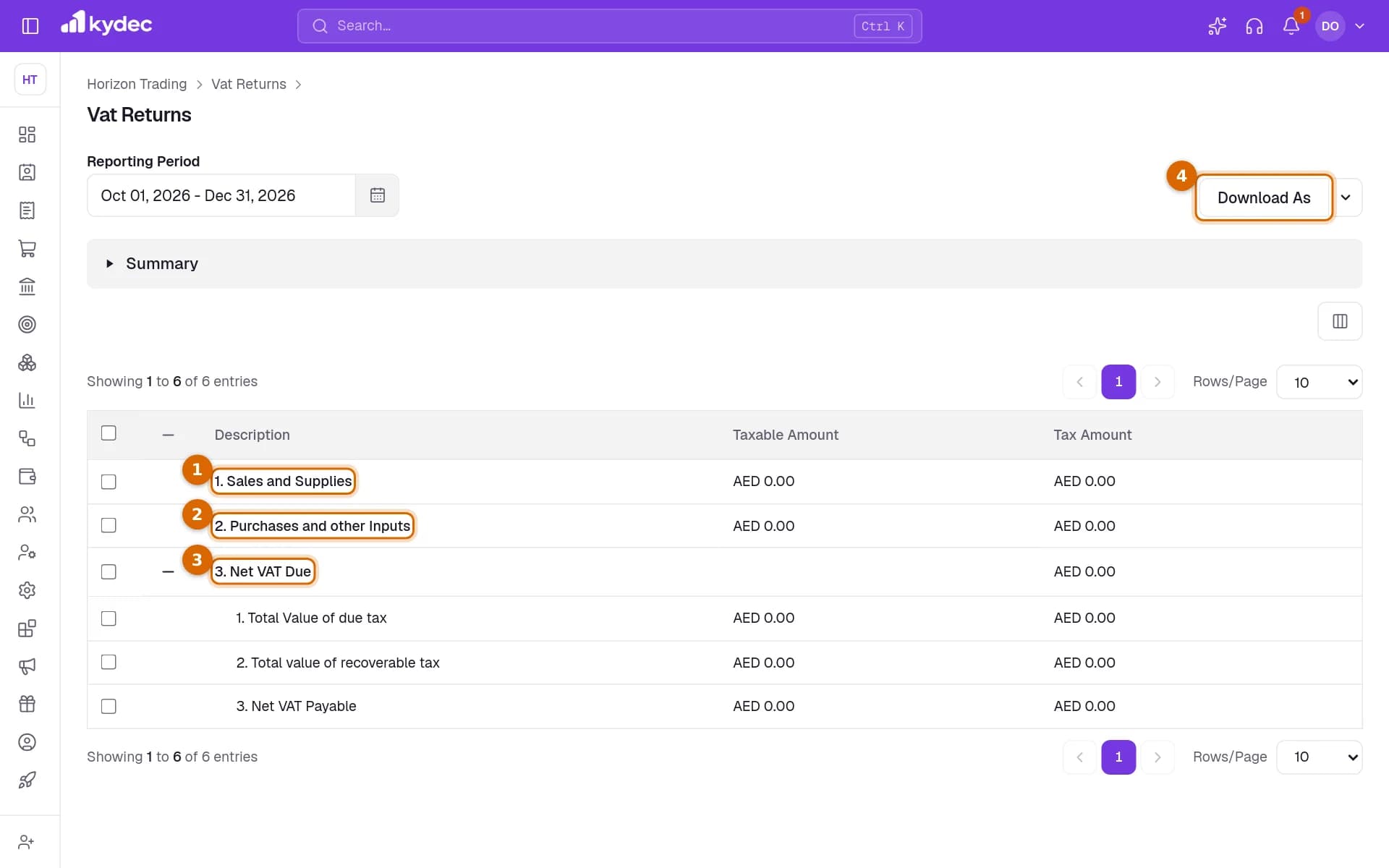This screenshot has width=1389, height=868.
Task: Select the '3. Net VAT Payable' text
Action: click(296, 706)
